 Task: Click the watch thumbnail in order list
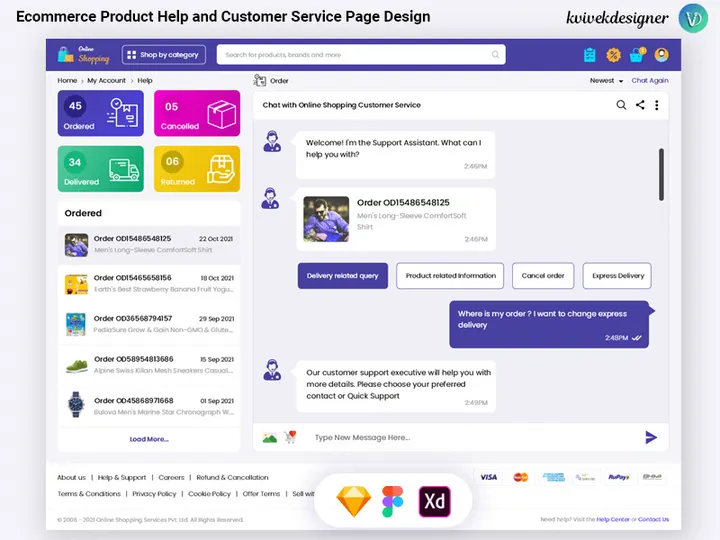(x=76, y=405)
